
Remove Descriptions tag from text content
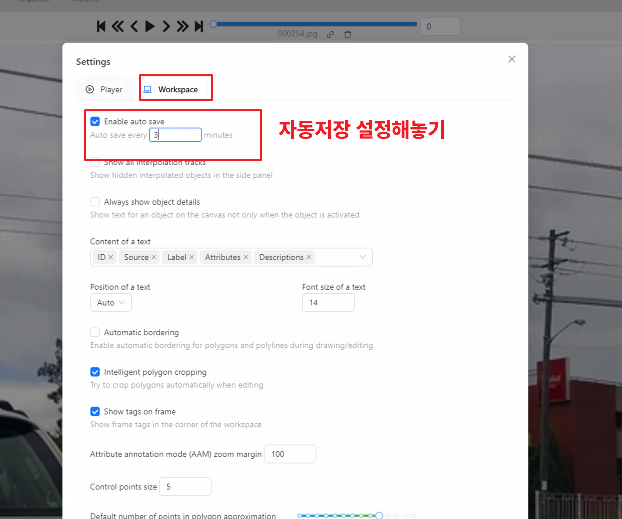click(309, 257)
